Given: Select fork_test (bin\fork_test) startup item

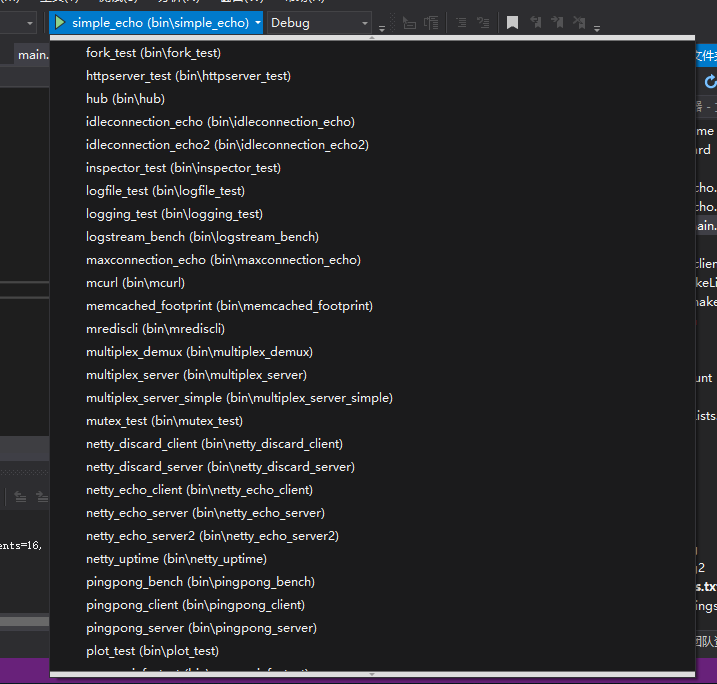Looking at the screenshot, I should (372, 53).
